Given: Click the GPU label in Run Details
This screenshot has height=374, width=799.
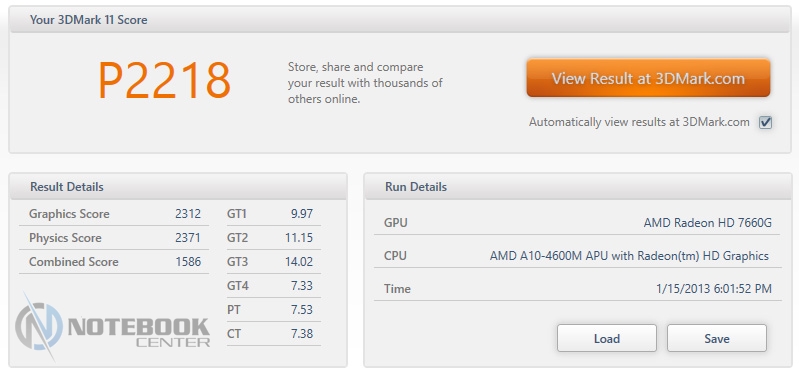Looking at the screenshot, I should 396,223.
